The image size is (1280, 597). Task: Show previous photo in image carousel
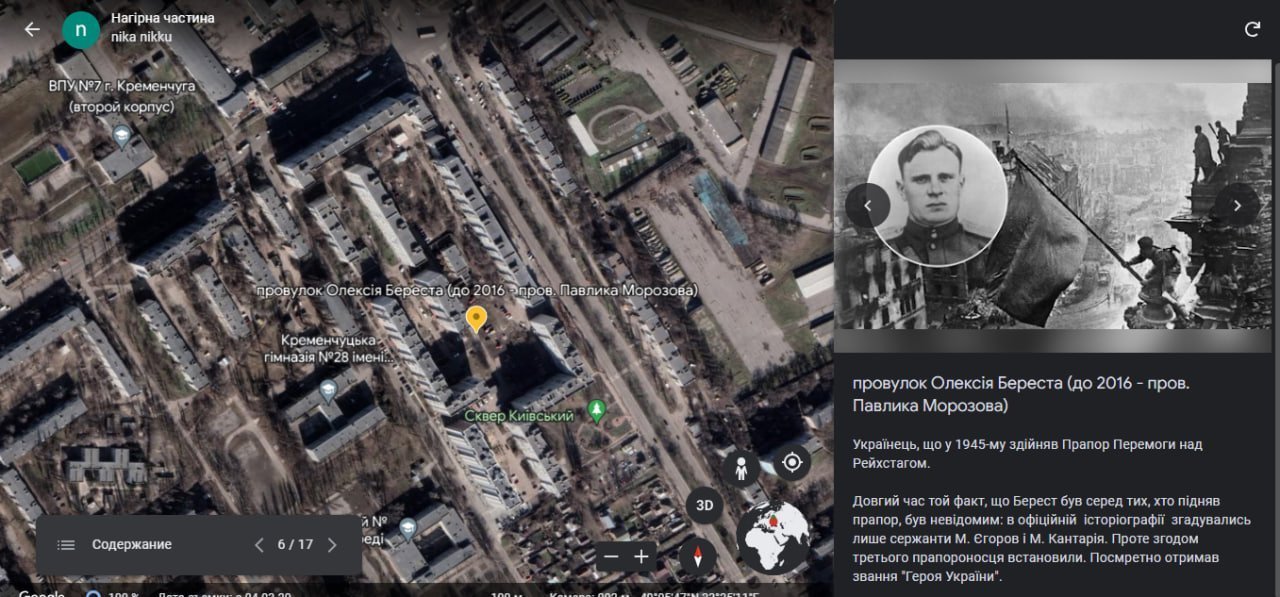(x=867, y=205)
